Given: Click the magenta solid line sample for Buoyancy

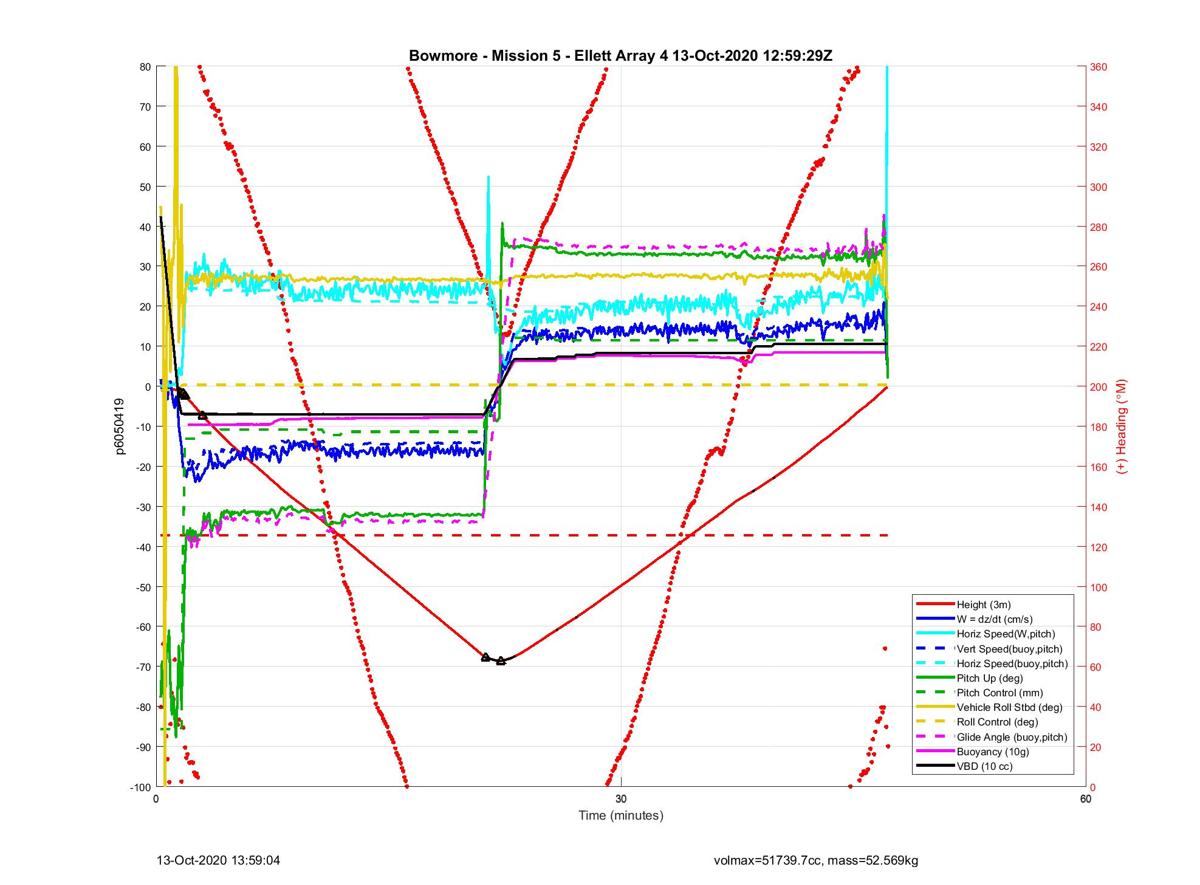Looking at the screenshot, I should (x=935, y=752).
